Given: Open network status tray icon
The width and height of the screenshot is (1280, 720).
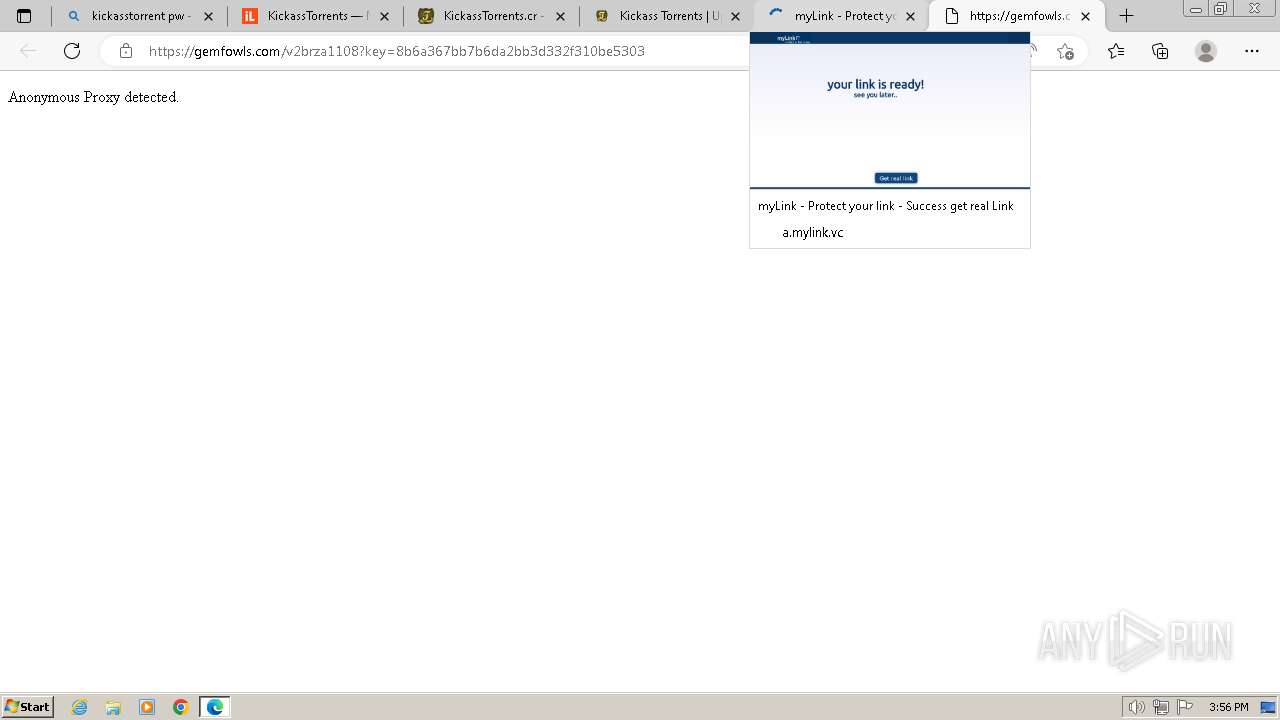Looking at the screenshot, I should (1161, 707).
